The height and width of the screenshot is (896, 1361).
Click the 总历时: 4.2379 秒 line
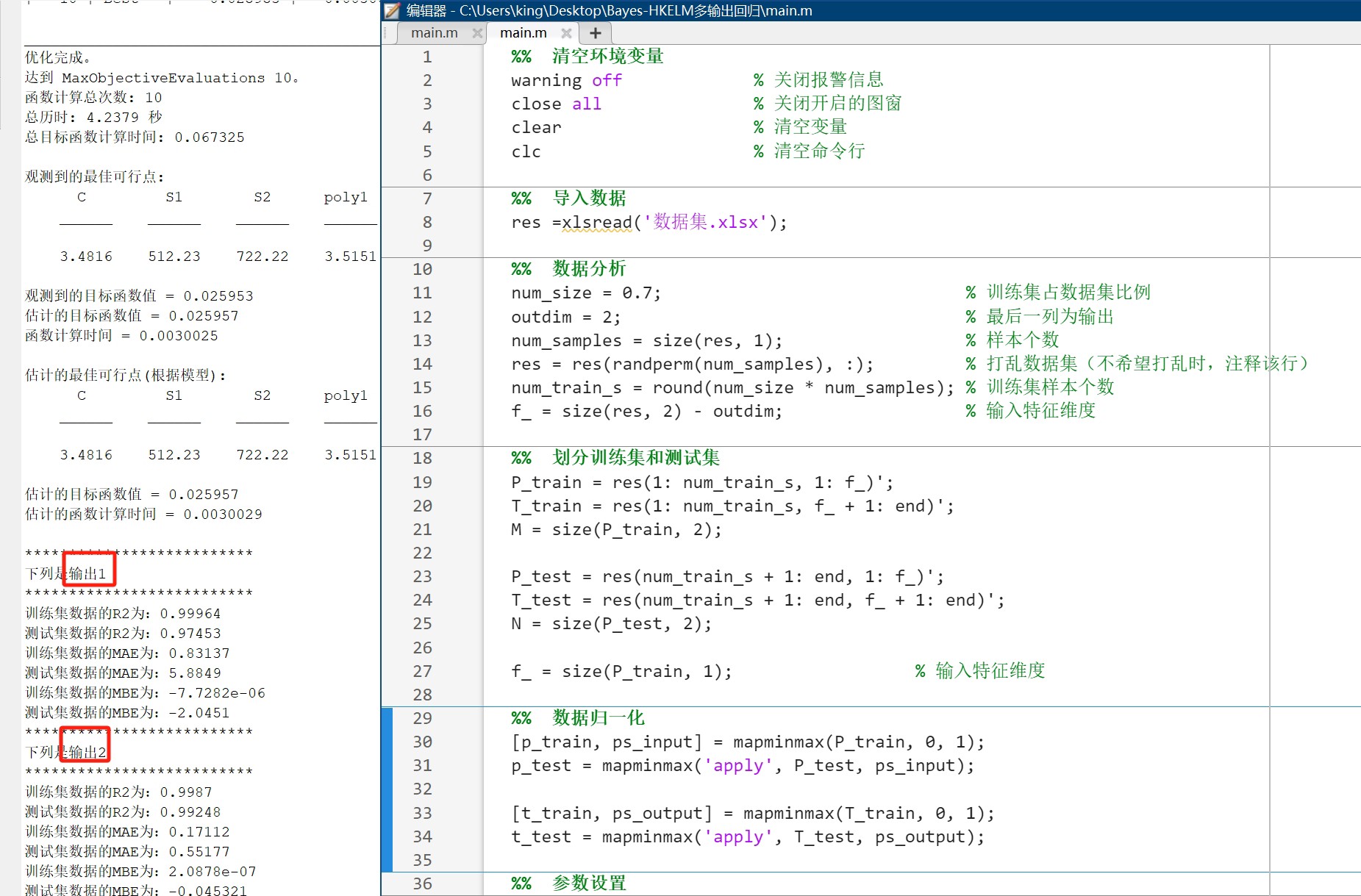point(93,117)
